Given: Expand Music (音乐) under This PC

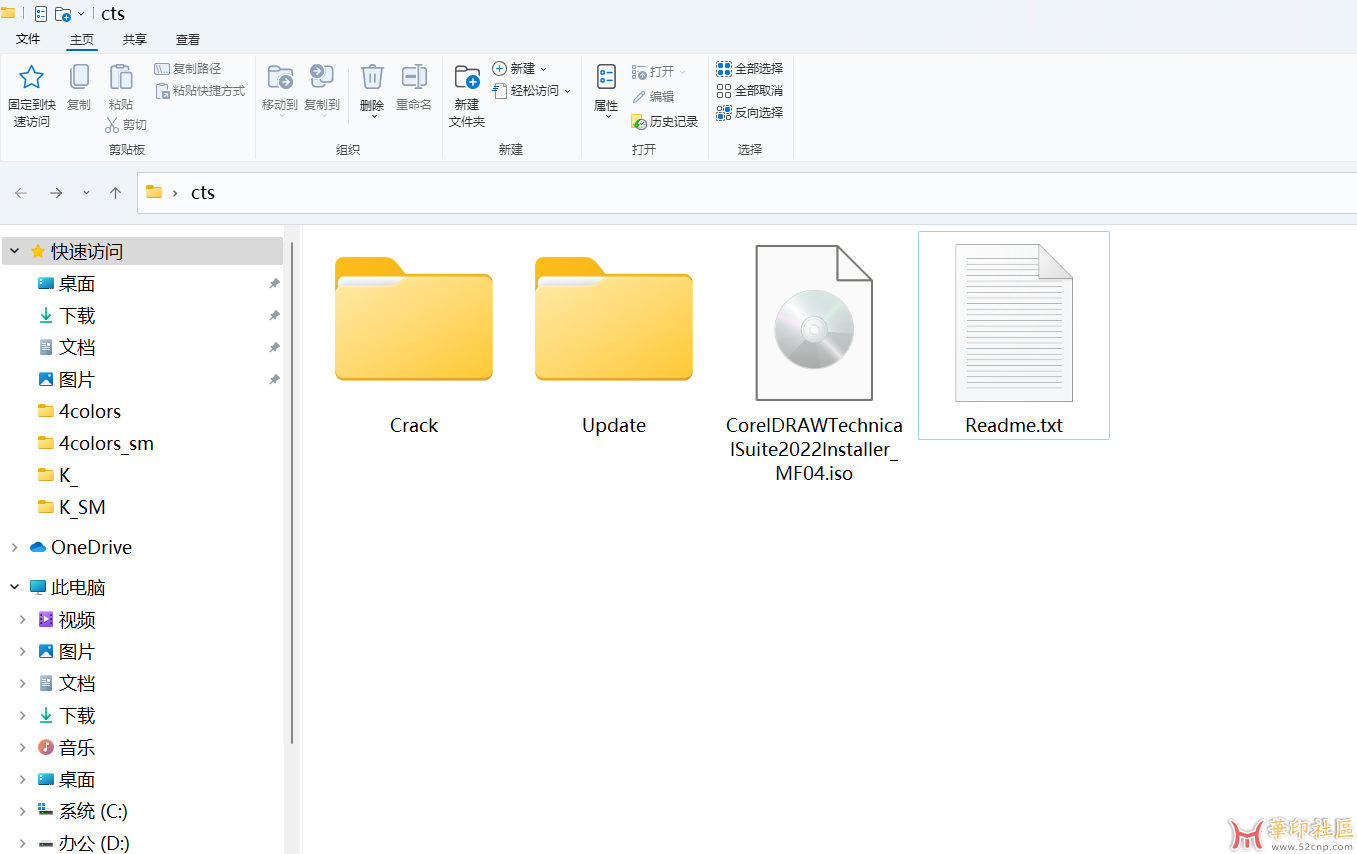Looking at the screenshot, I should (x=22, y=748).
